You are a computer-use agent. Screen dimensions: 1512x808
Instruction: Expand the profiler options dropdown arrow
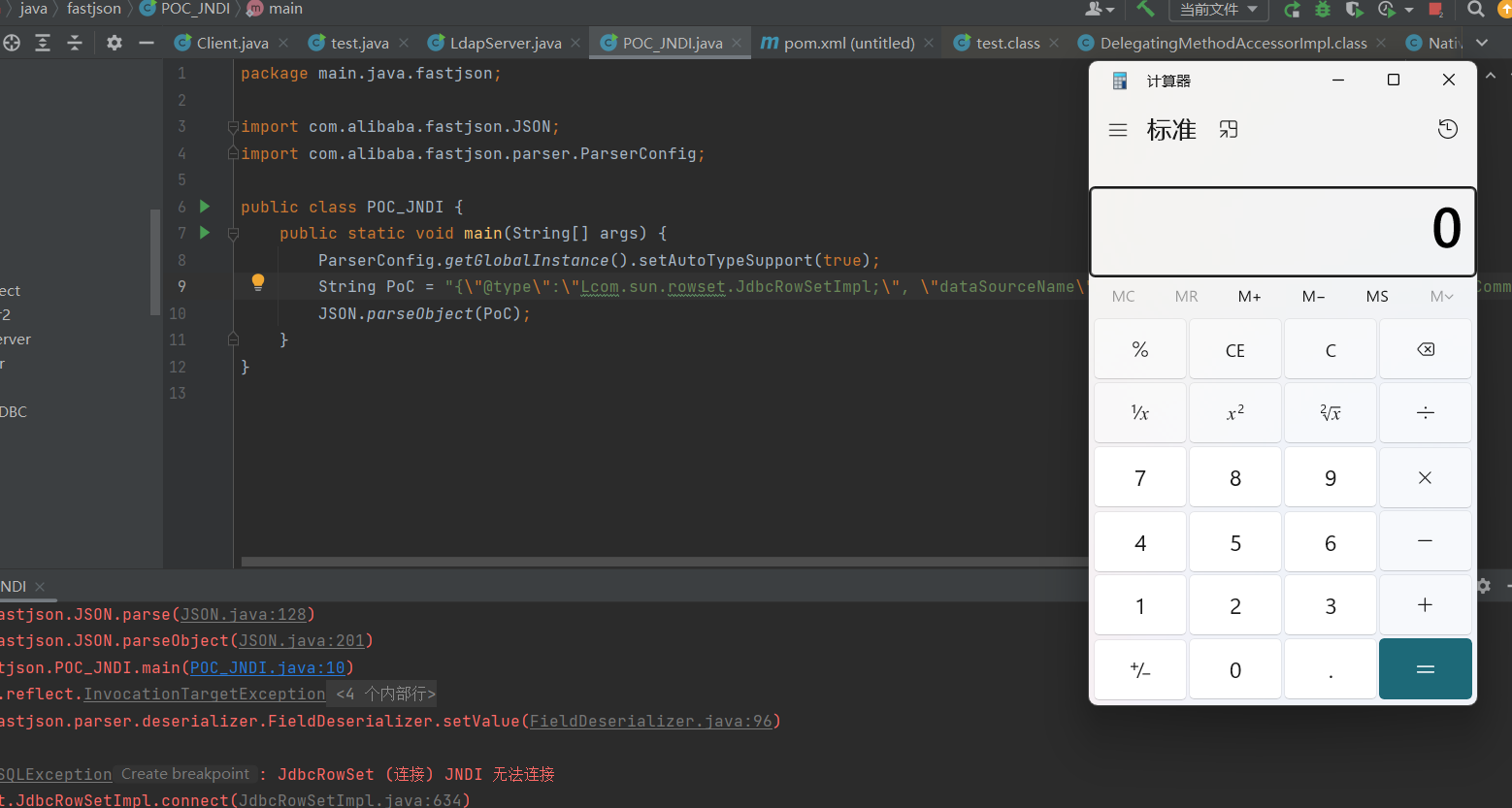tap(1409, 11)
